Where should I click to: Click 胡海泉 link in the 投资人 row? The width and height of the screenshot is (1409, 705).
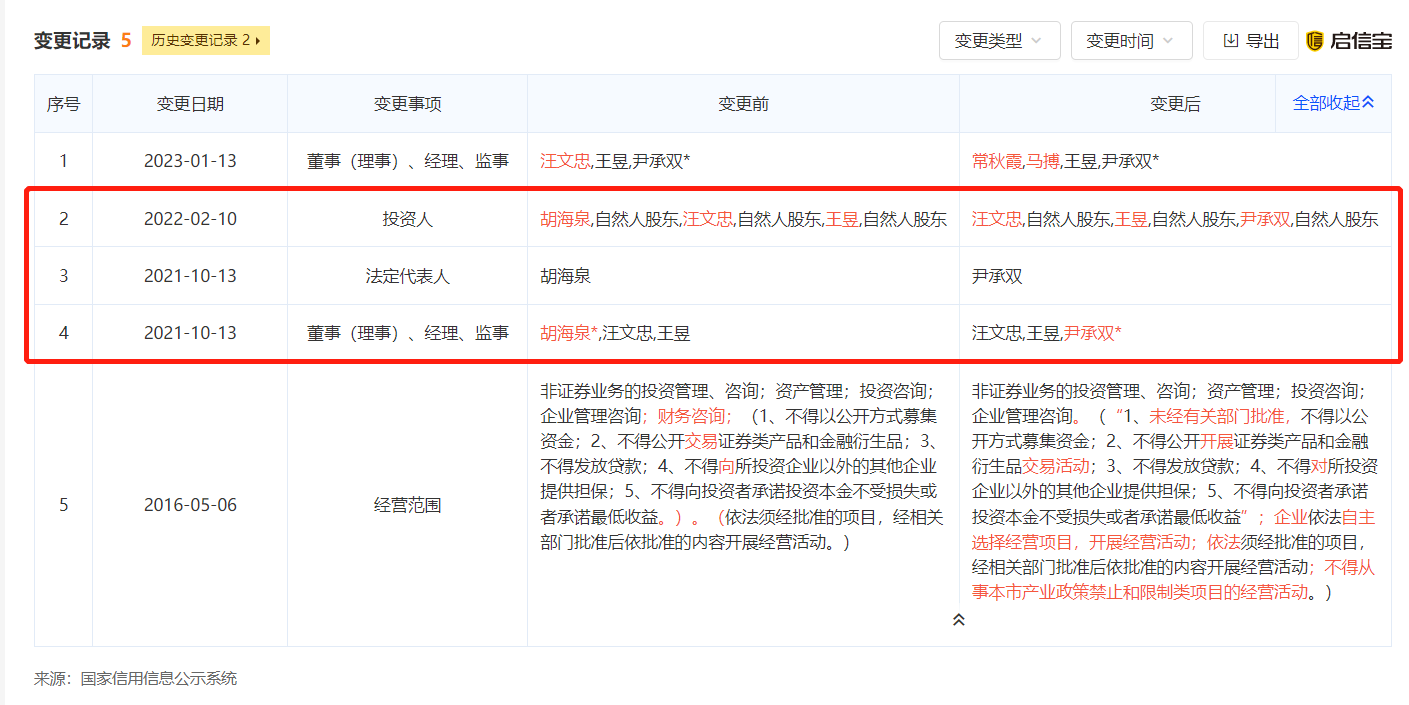566,218
